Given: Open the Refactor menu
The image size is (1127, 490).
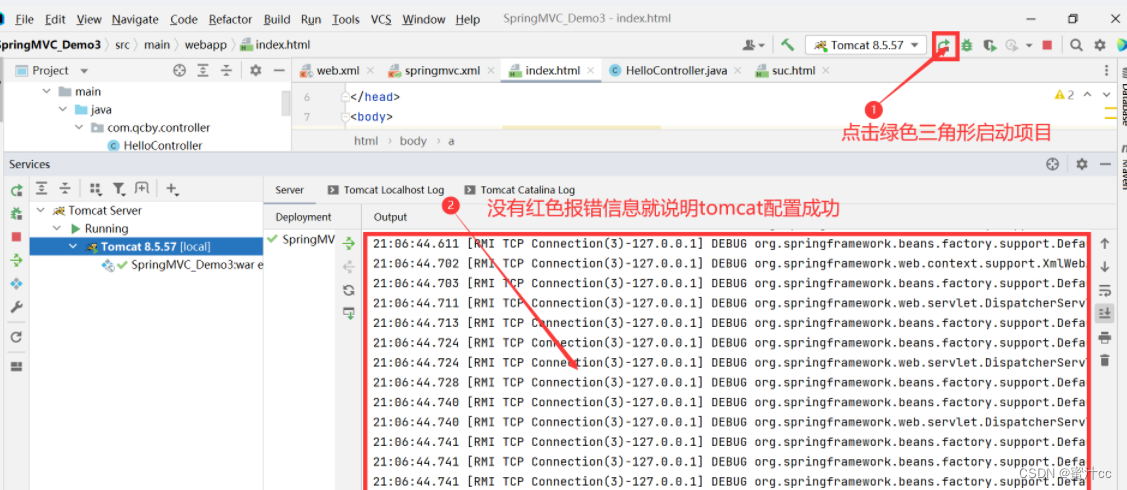Looking at the screenshot, I should click(x=231, y=19).
